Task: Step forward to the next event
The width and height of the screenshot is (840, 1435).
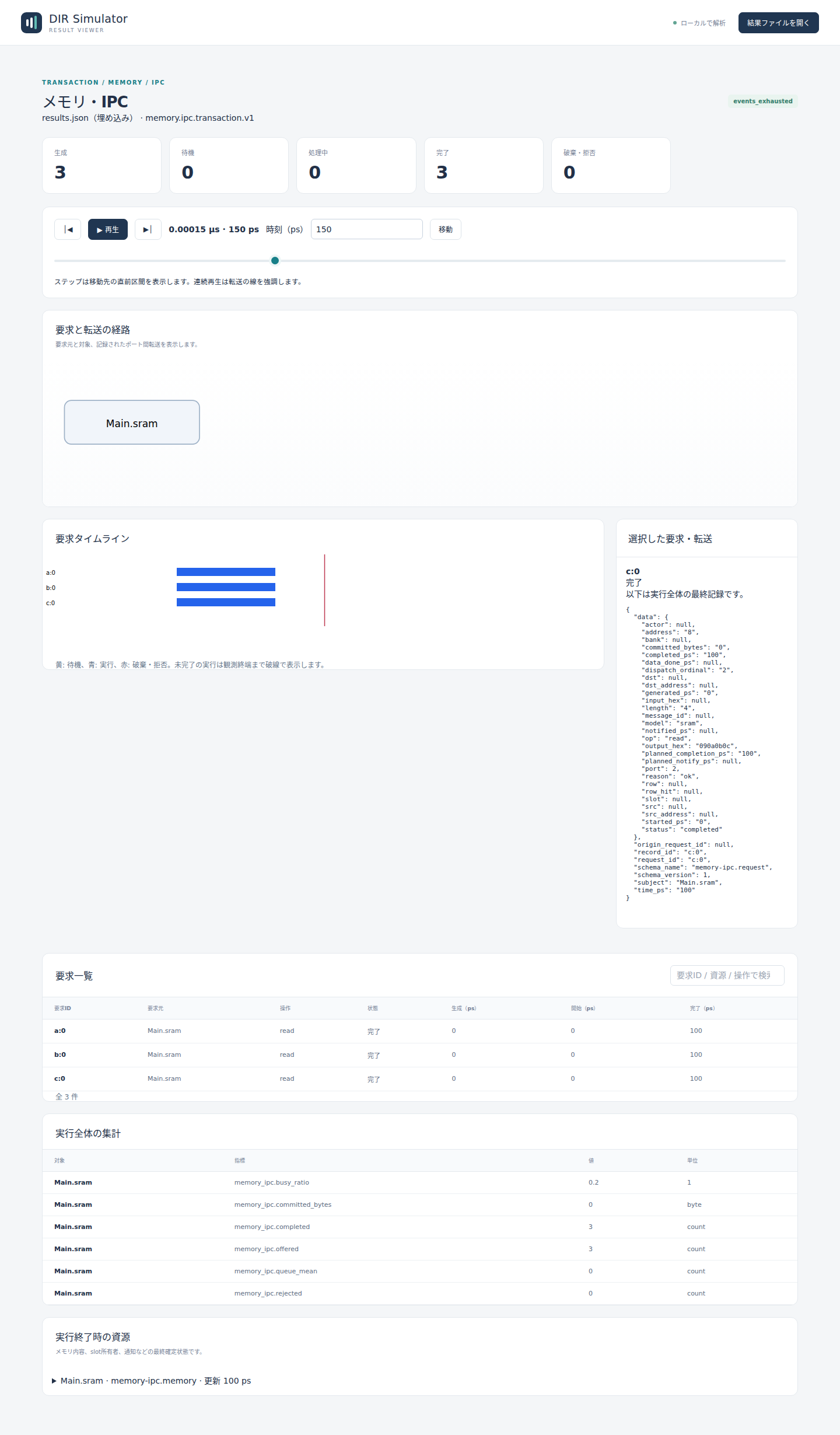Action: pyautogui.click(x=148, y=229)
